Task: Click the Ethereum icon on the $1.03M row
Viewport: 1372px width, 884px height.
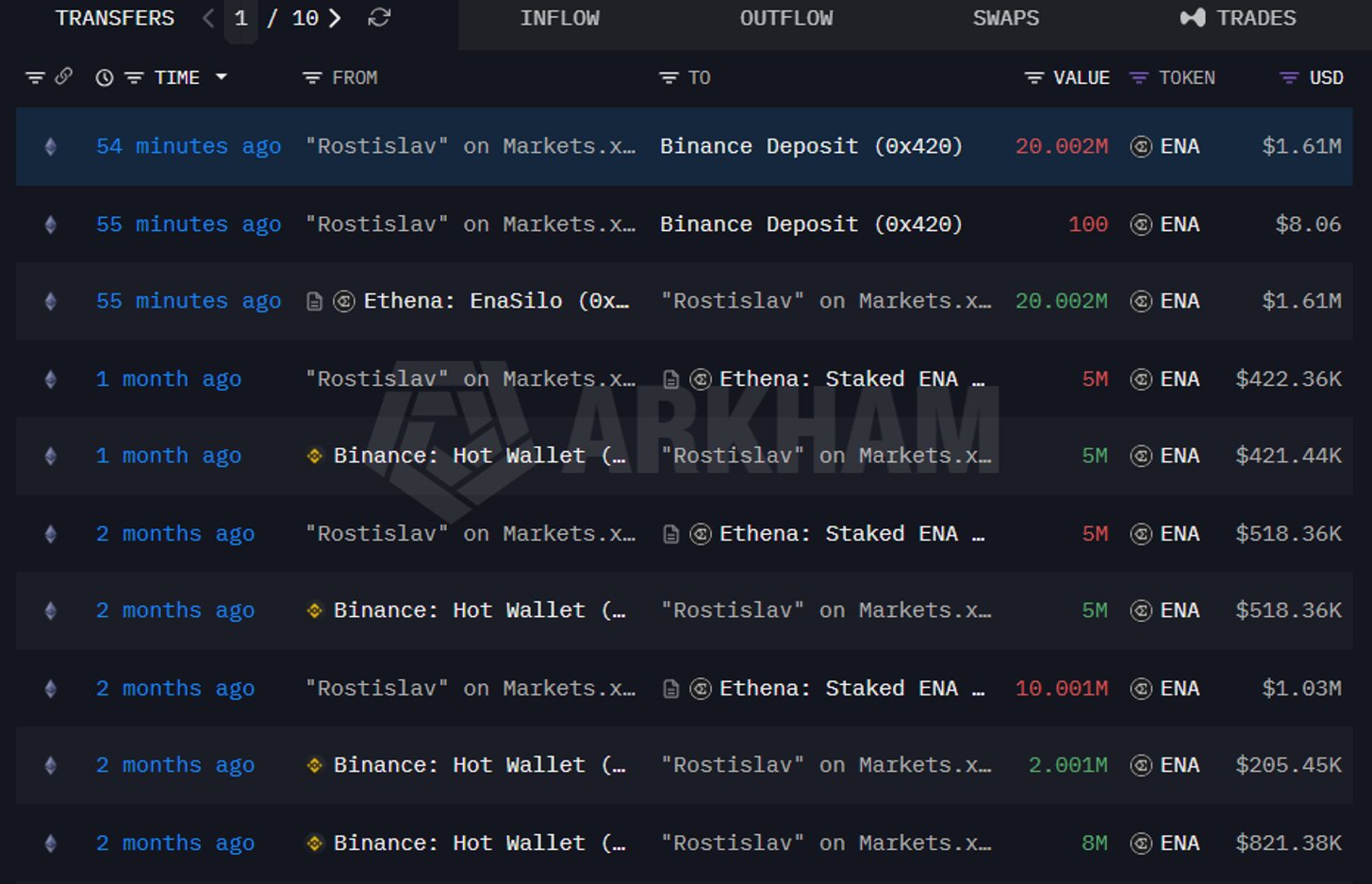Action: click(x=51, y=689)
